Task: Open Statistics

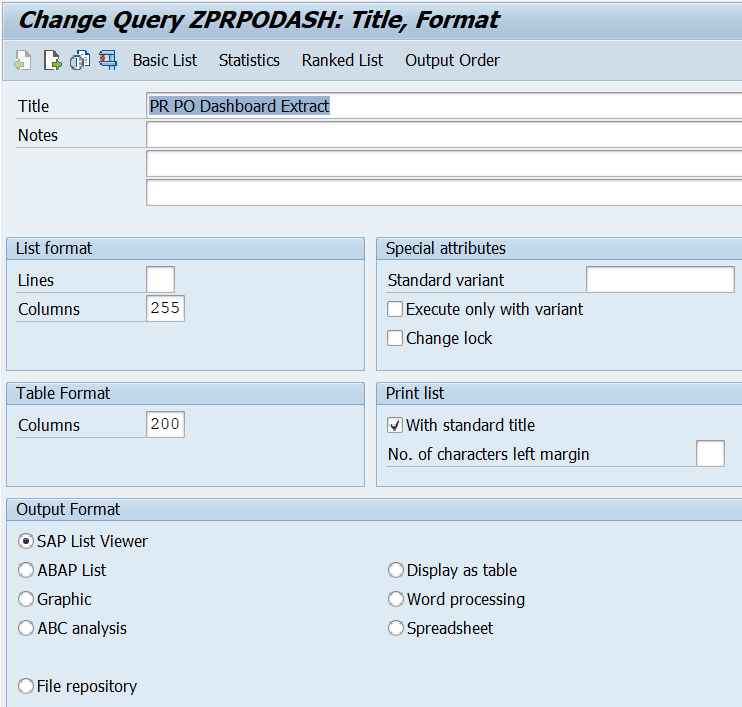Action: [249, 61]
